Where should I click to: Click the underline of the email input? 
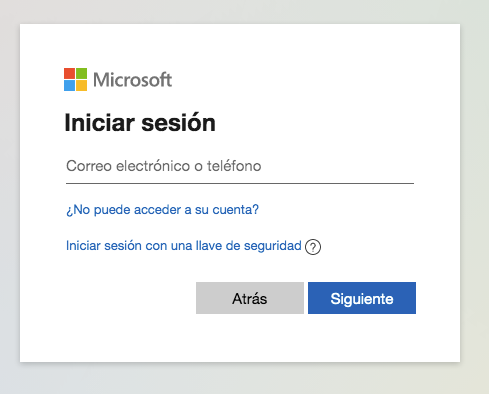[240, 183]
